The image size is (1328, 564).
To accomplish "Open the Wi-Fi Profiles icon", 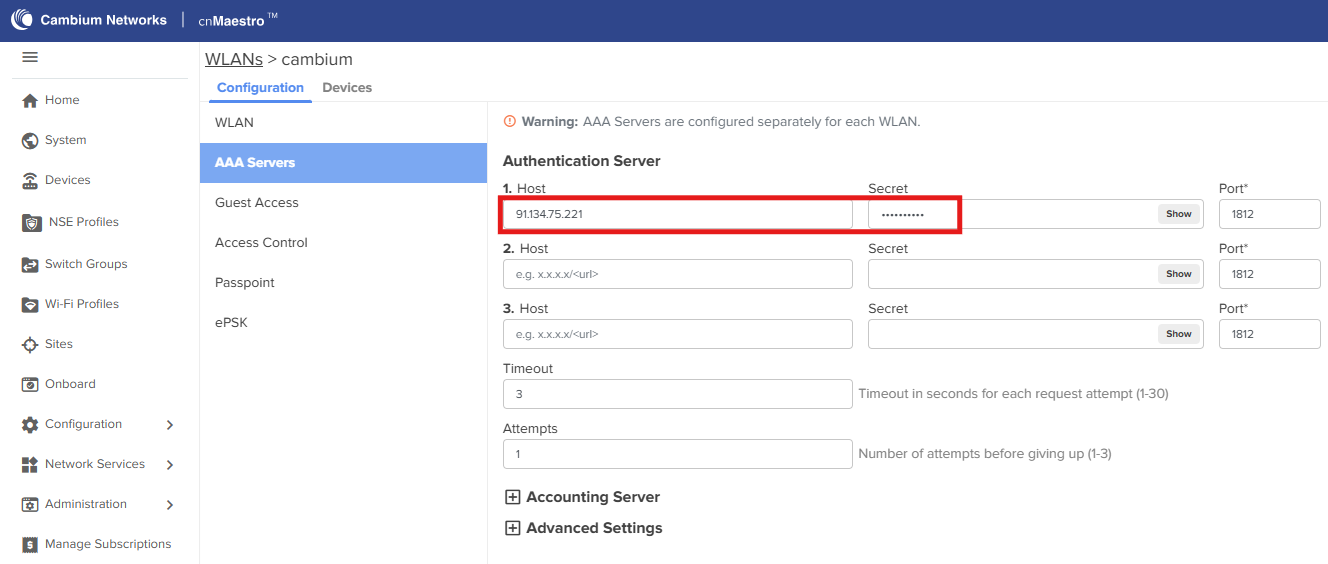I will [x=30, y=304].
